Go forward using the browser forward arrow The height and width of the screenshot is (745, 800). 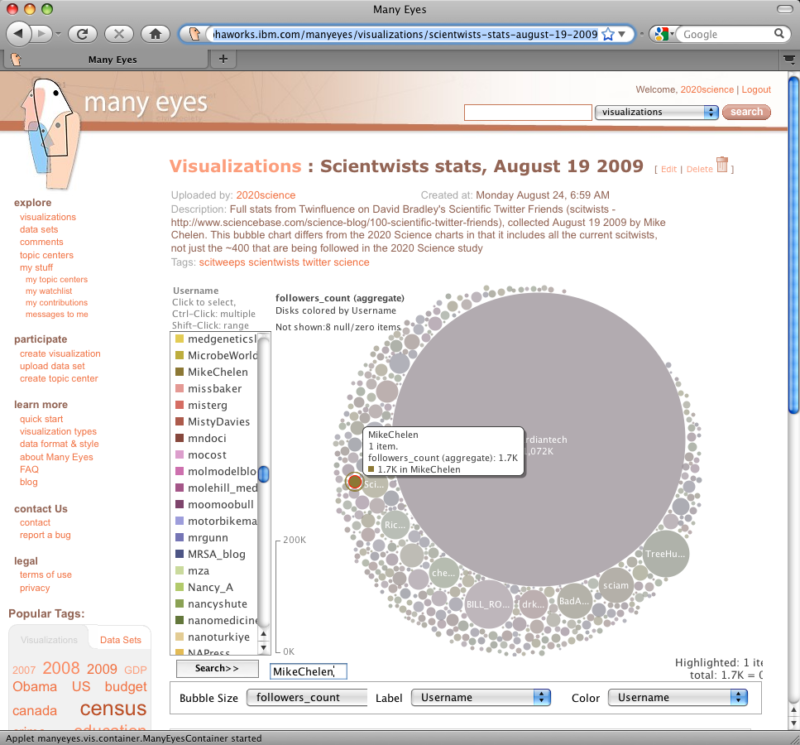tap(42, 34)
